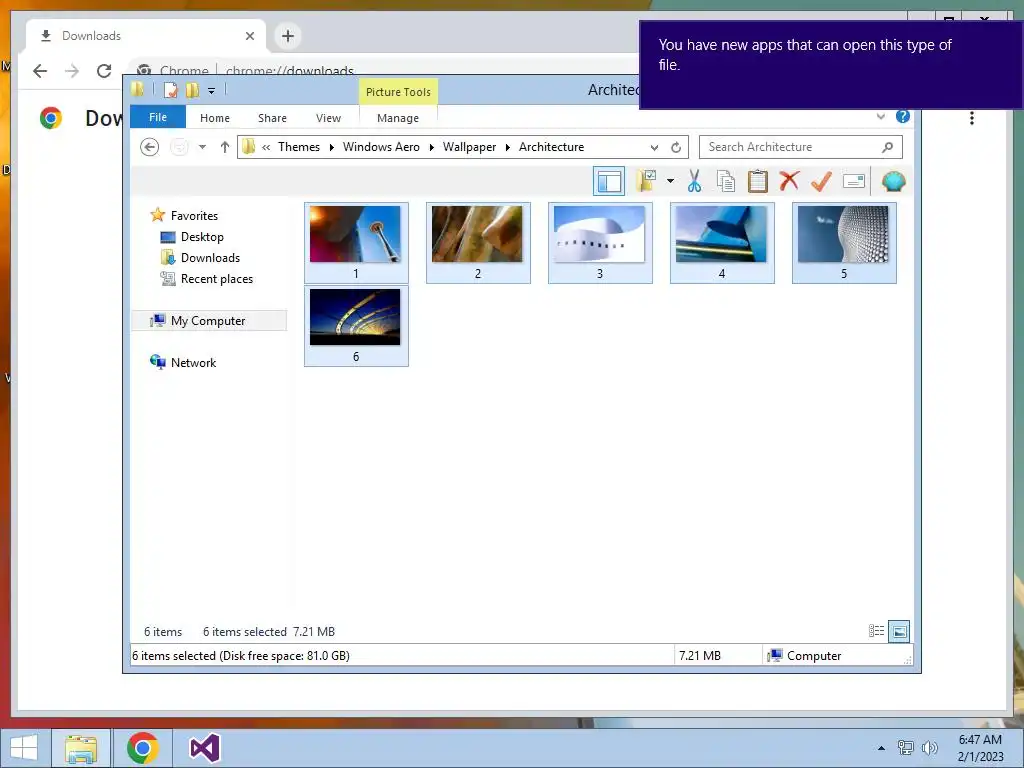Click the New Folder icon in quick access toolbar
Image resolution: width=1024 pixels, height=768 pixels.
pos(192,90)
